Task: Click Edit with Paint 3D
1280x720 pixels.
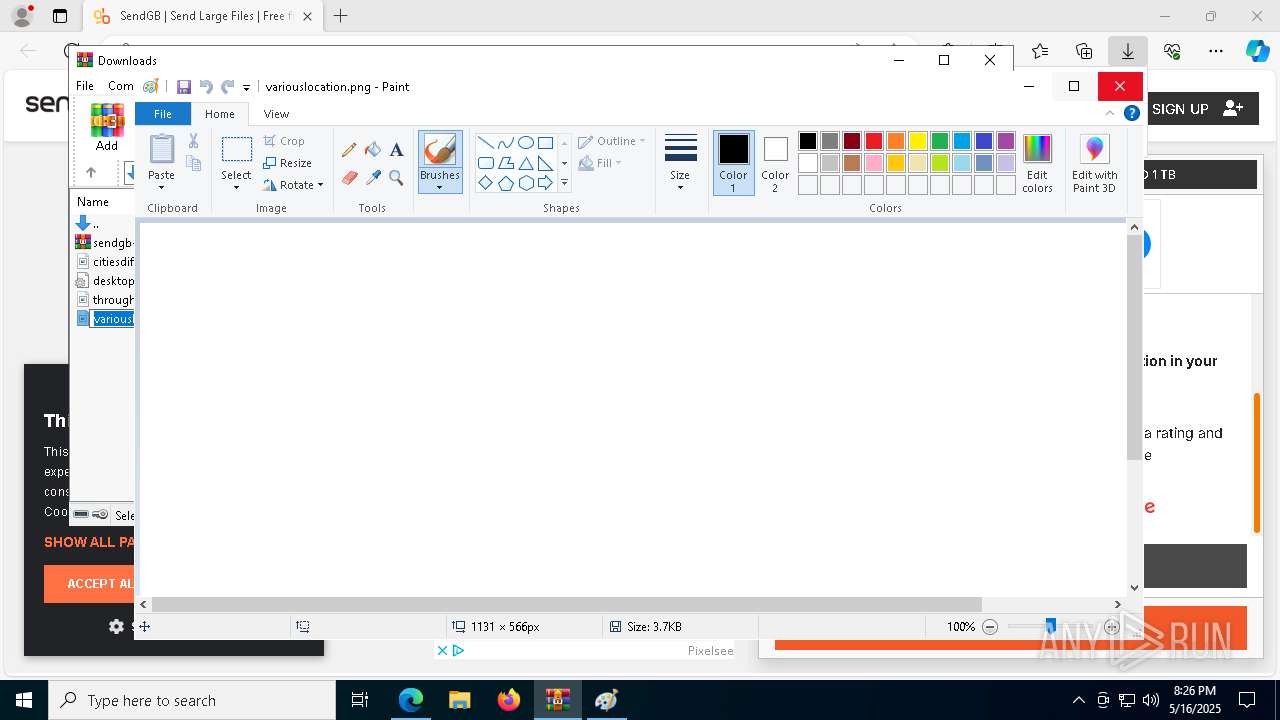Action: coord(1095,163)
